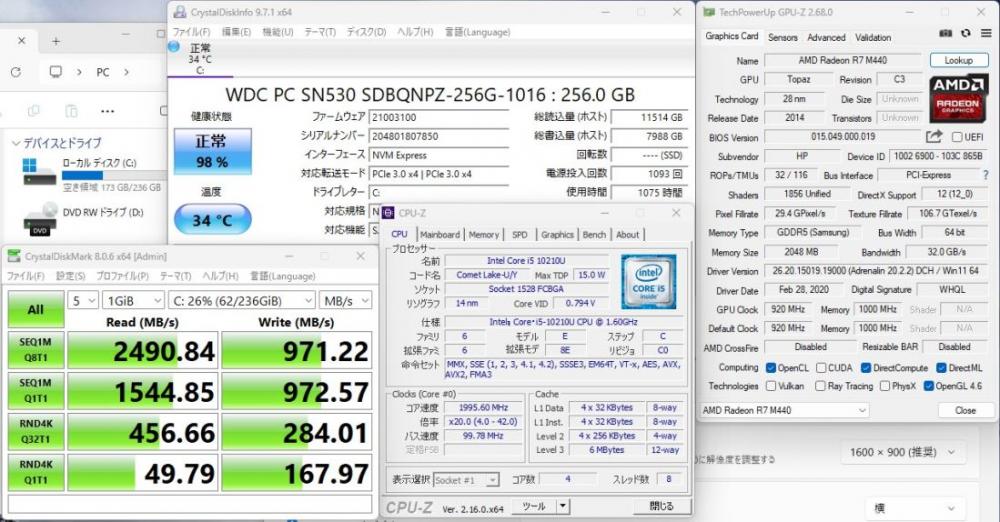Open AMD Radeon R7 M440 GPU selector dropdown
1000x522 pixels.
(784, 410)
